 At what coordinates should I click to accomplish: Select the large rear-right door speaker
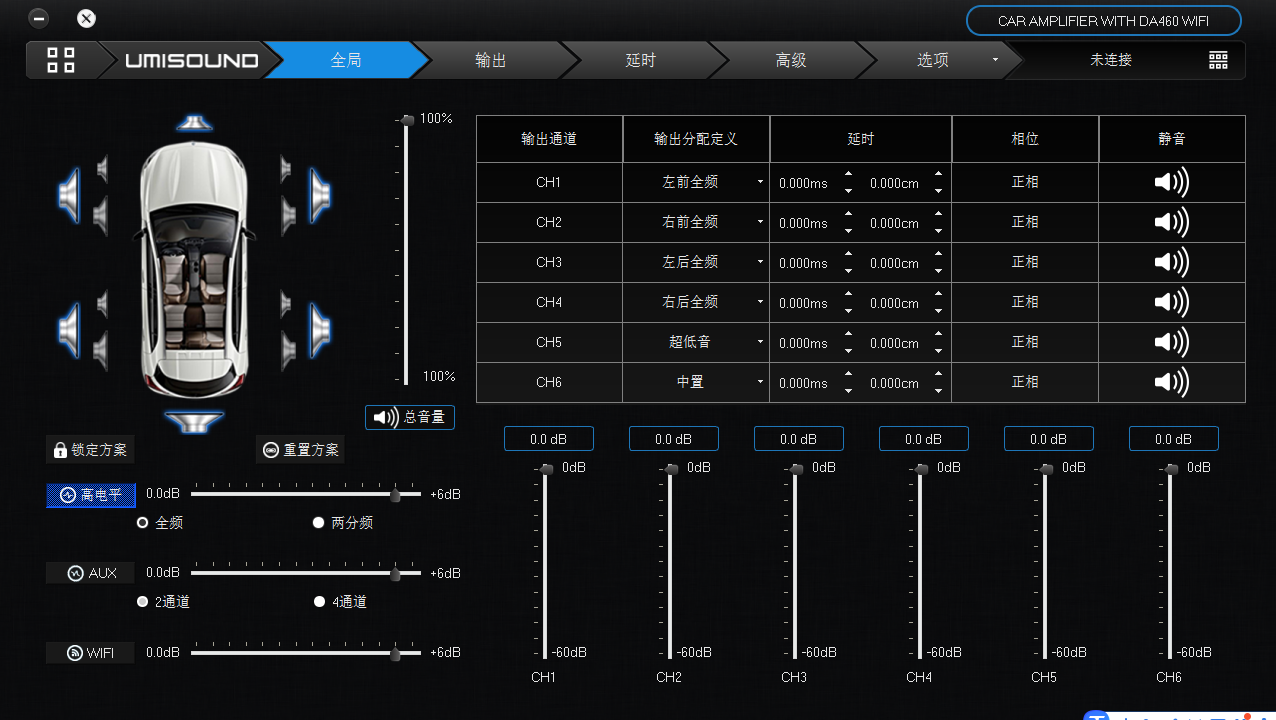(319, 329)
